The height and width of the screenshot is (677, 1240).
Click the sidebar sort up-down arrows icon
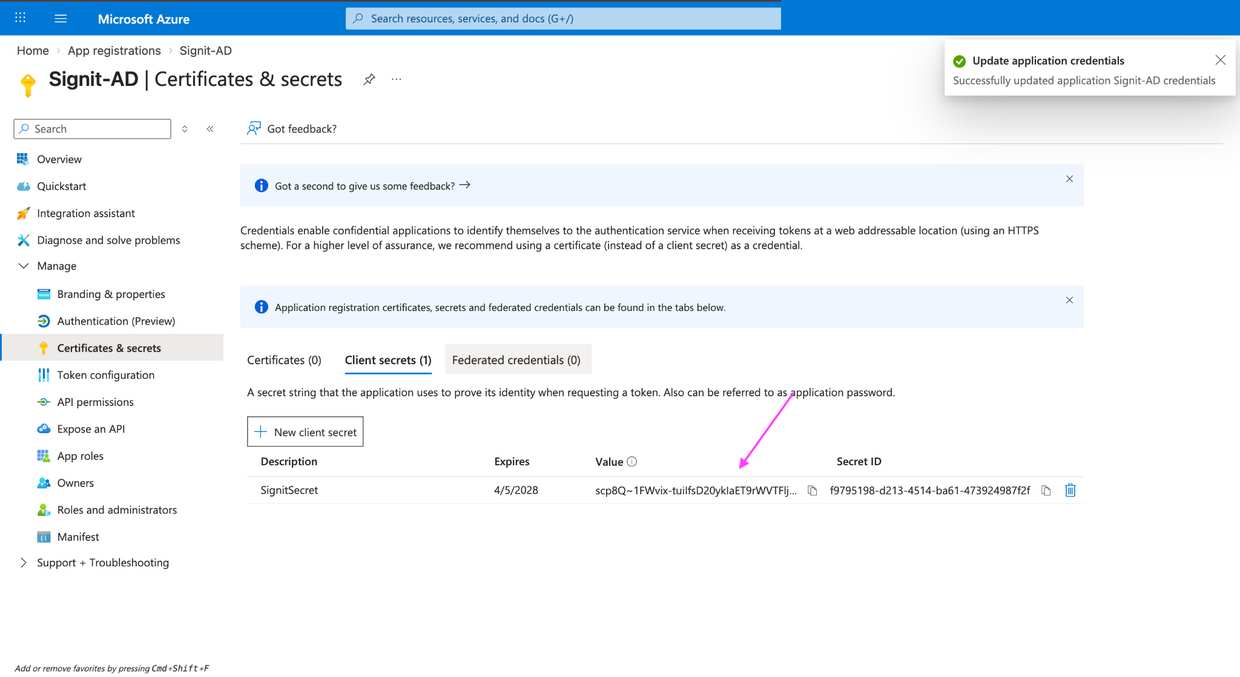pyautogui.click(x=184, y=129)
